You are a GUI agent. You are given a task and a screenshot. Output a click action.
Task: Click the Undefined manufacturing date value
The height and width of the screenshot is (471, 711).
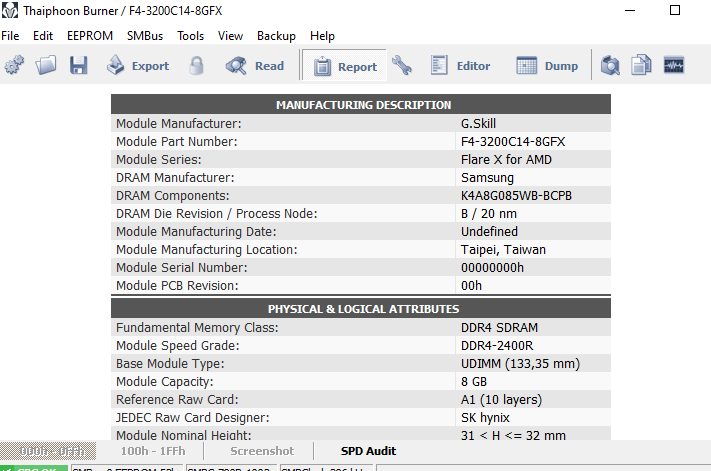point(489,232)
